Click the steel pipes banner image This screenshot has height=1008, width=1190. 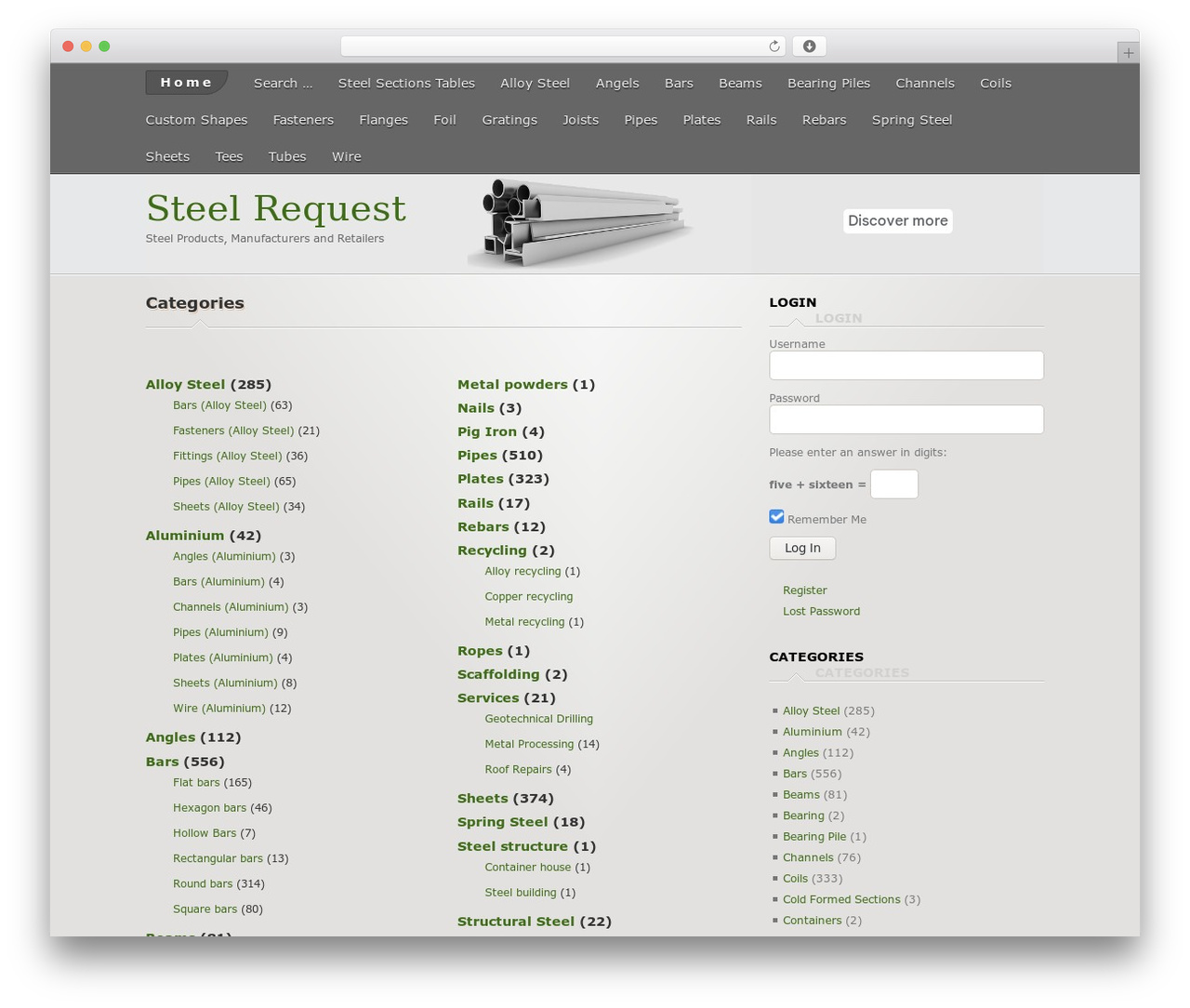582,222
